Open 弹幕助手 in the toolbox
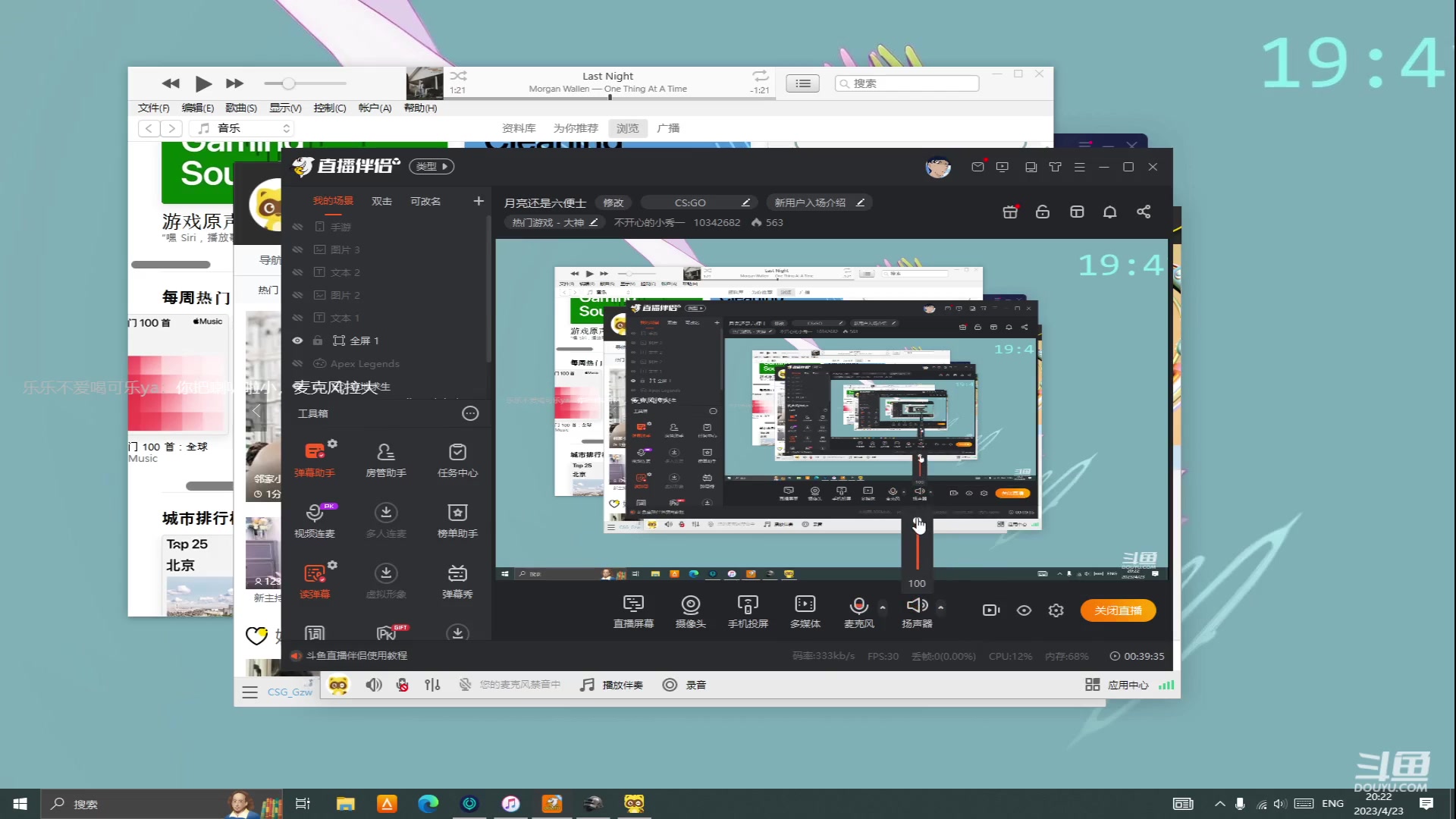Screen dimensions: 1456x819 [315, 458]
